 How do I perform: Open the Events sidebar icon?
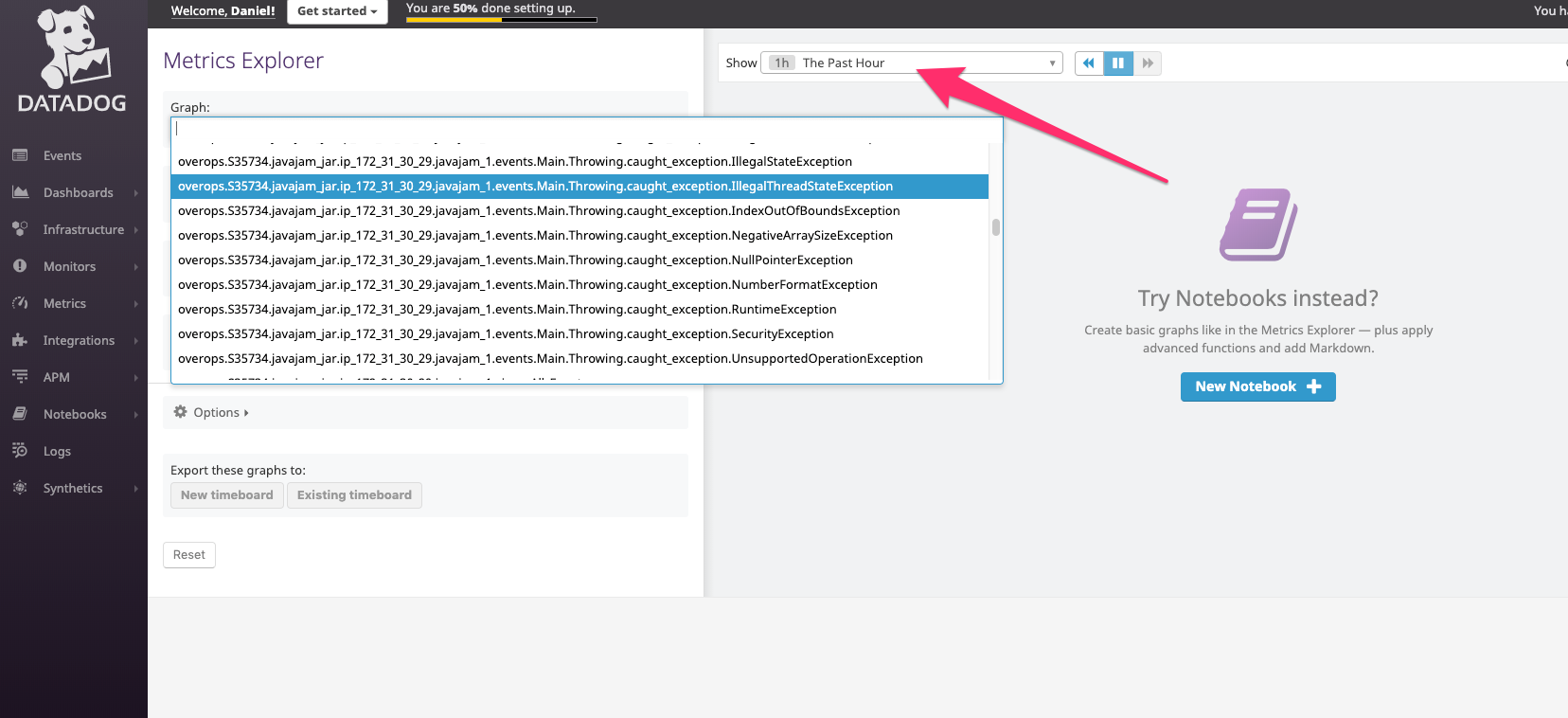[20, 155]
